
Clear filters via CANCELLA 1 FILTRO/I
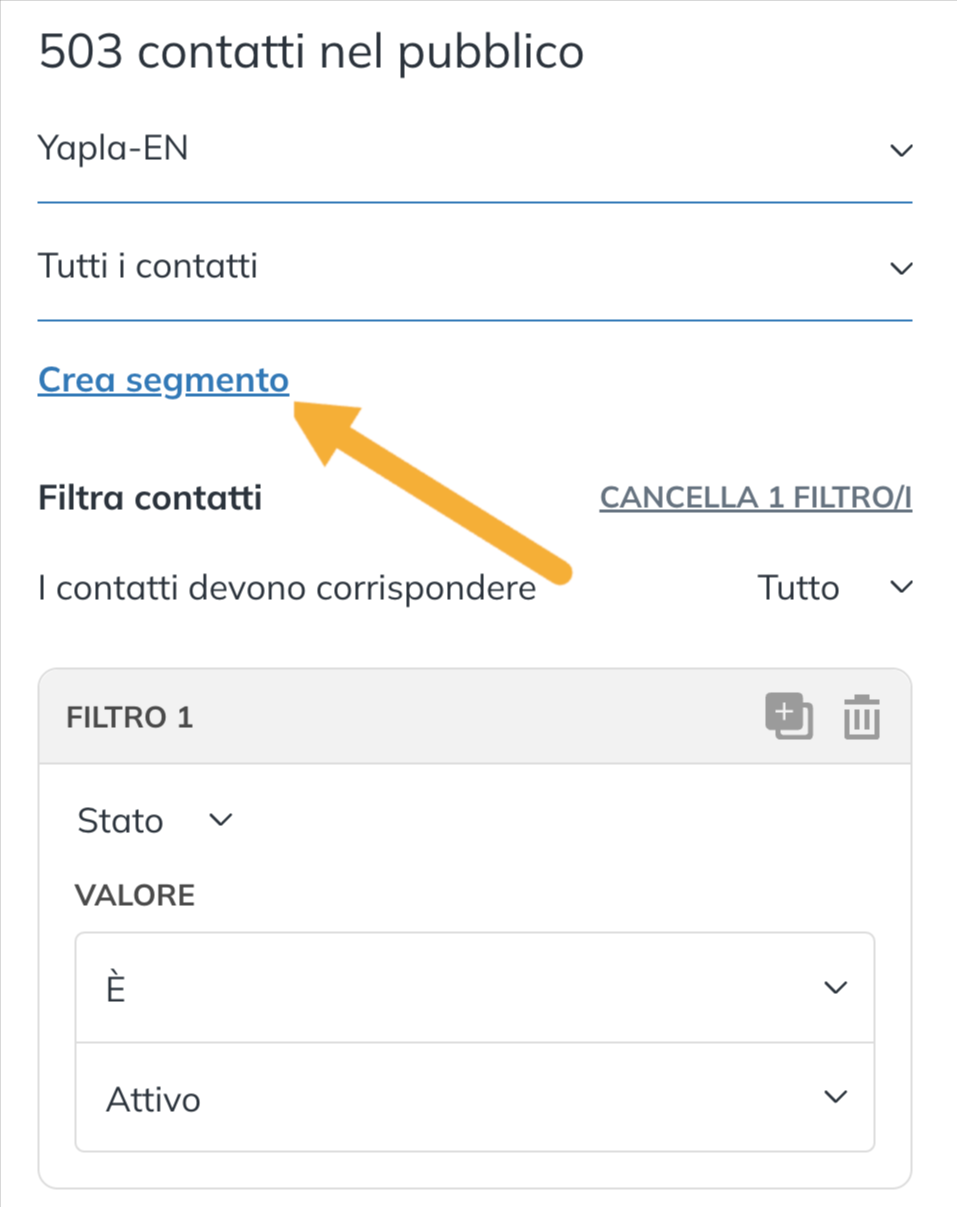point(756,497)
